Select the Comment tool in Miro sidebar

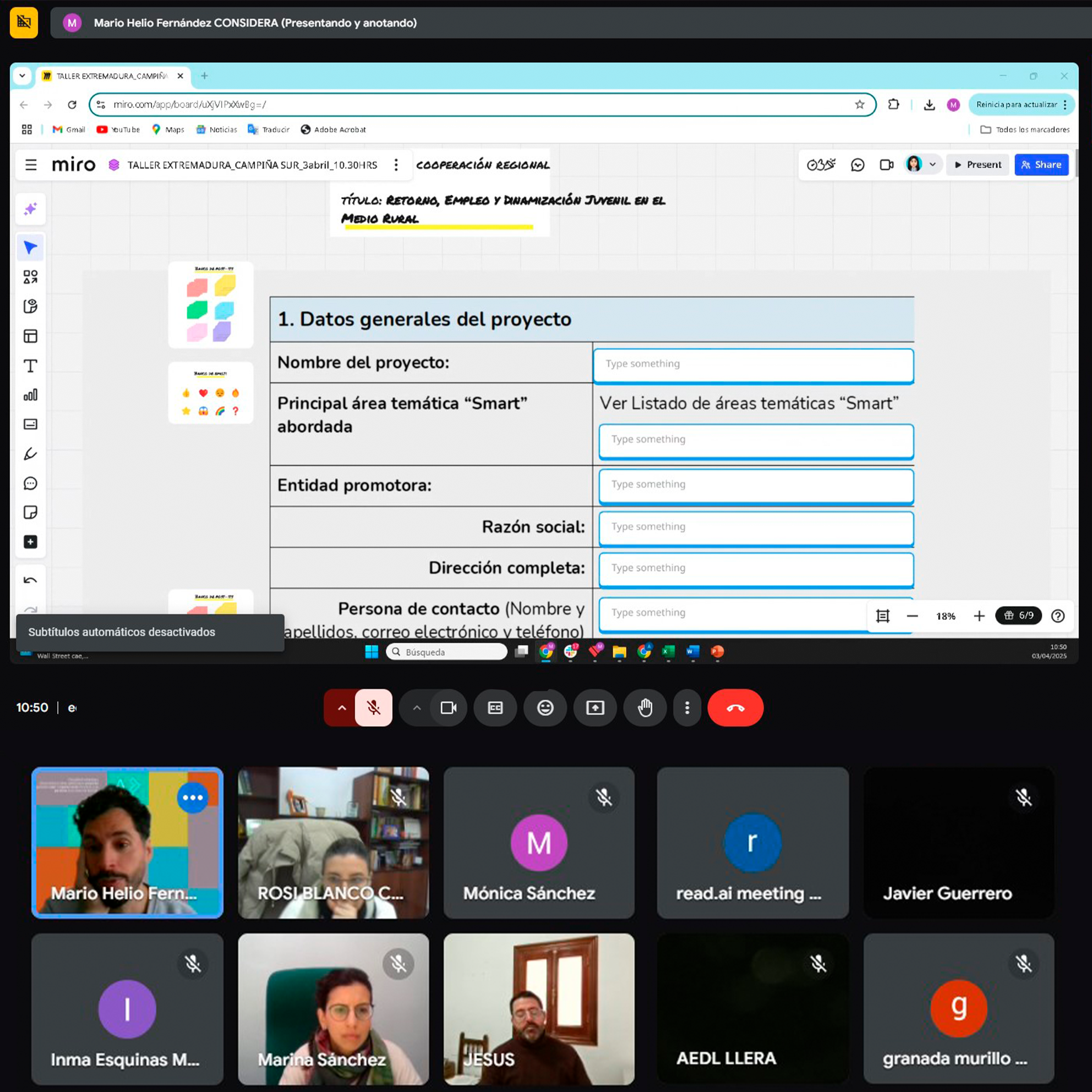(x=31, y=483)
